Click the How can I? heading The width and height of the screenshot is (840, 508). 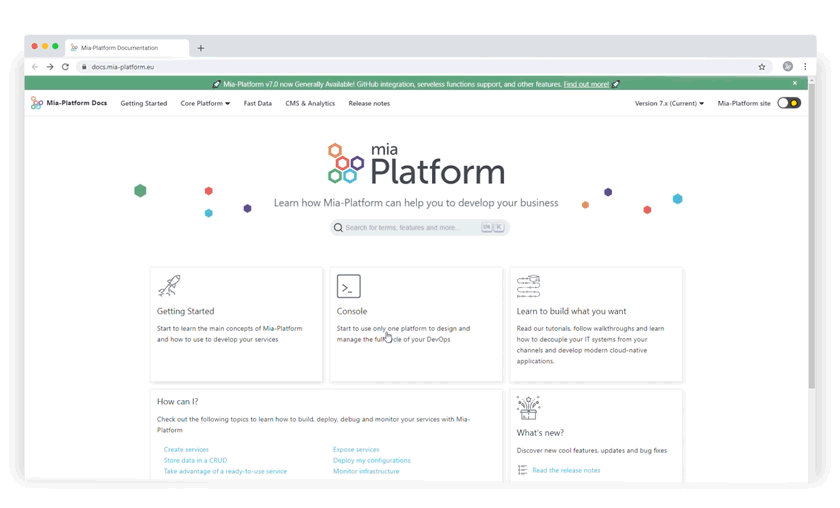pos(177,402)
